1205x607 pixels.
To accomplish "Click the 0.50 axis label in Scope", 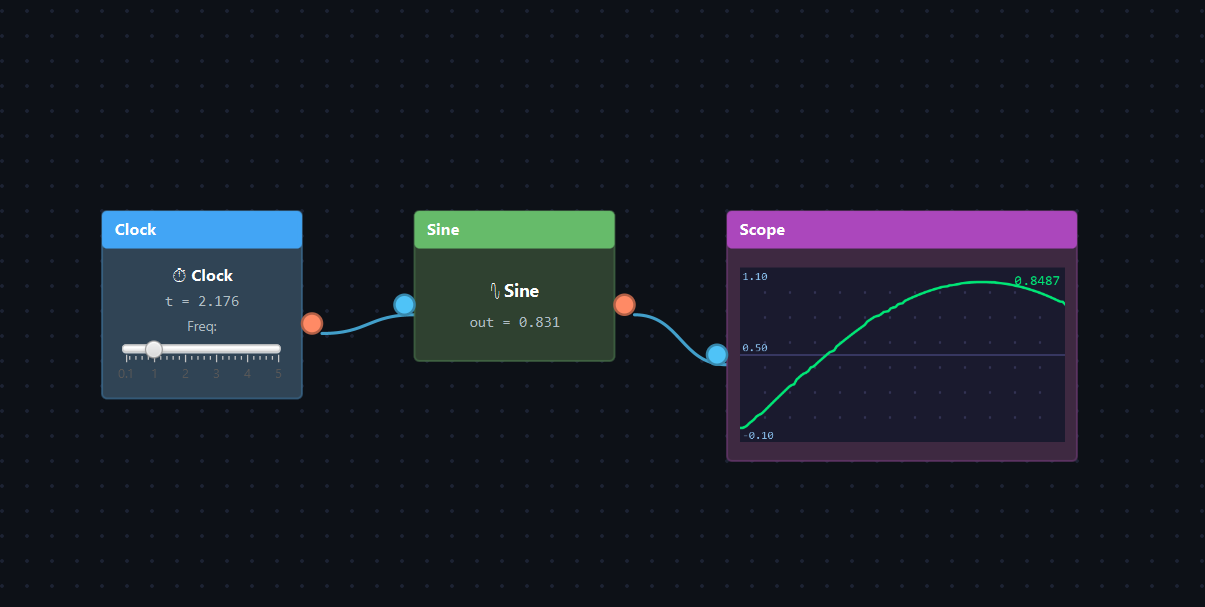I will 755,348.
